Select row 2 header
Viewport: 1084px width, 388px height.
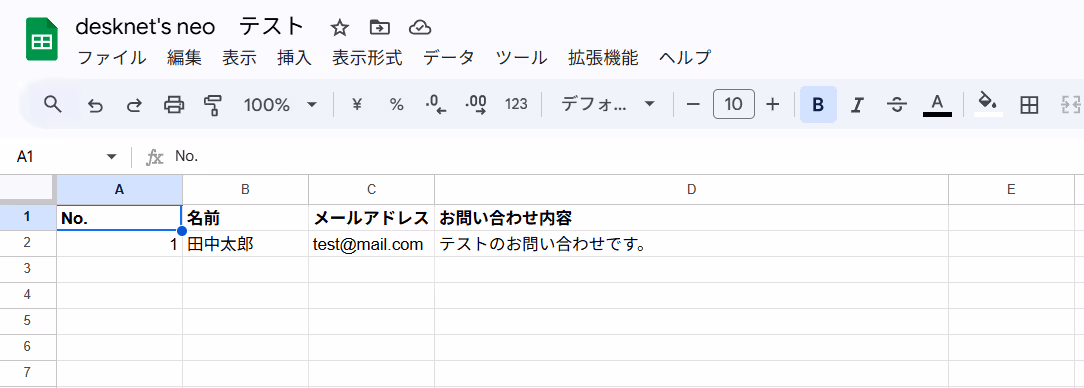pos(28,243)
